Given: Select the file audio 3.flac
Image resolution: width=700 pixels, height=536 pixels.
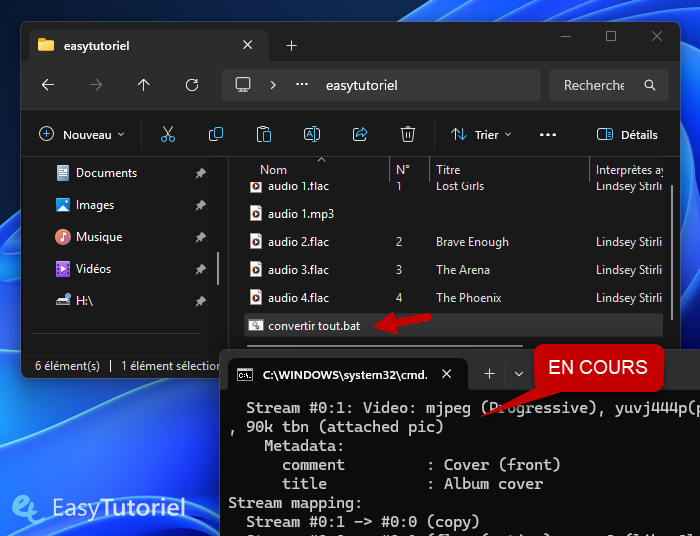Looking at the screenshot, I should tap(298, 270).
